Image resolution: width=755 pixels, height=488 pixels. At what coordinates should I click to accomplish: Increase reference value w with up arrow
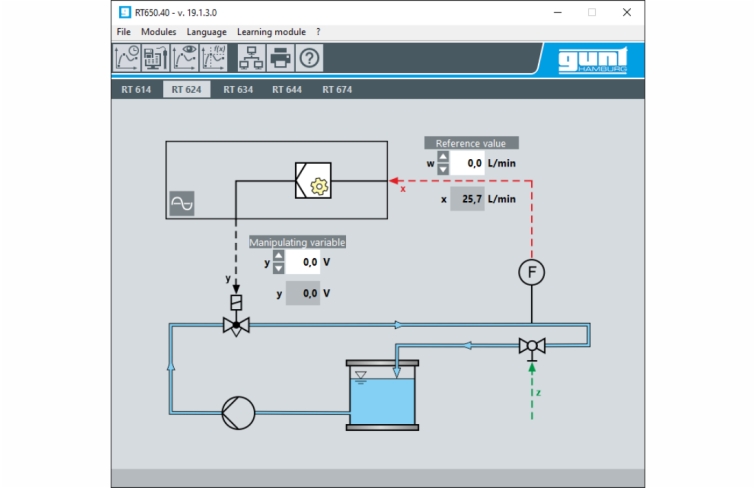pyautogui.click(x=443, y=157)
